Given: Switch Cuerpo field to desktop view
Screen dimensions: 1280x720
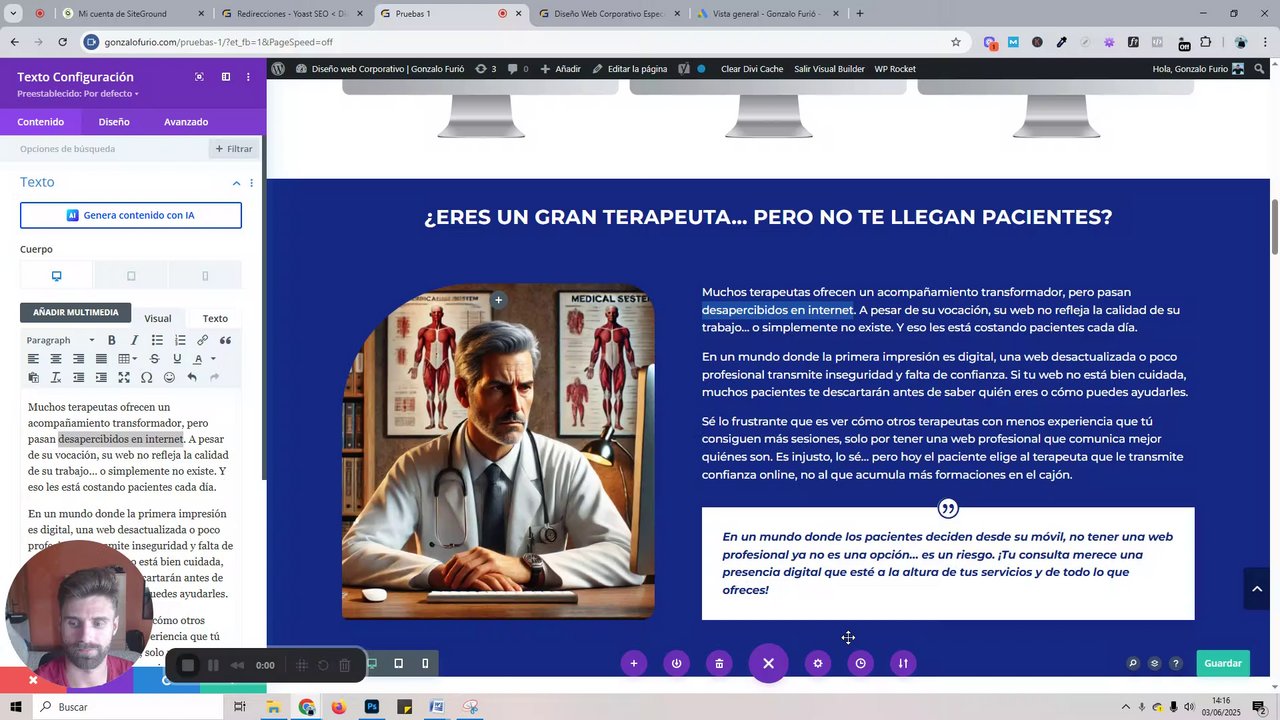Looking at the screenshot, I should click(56, 276).
